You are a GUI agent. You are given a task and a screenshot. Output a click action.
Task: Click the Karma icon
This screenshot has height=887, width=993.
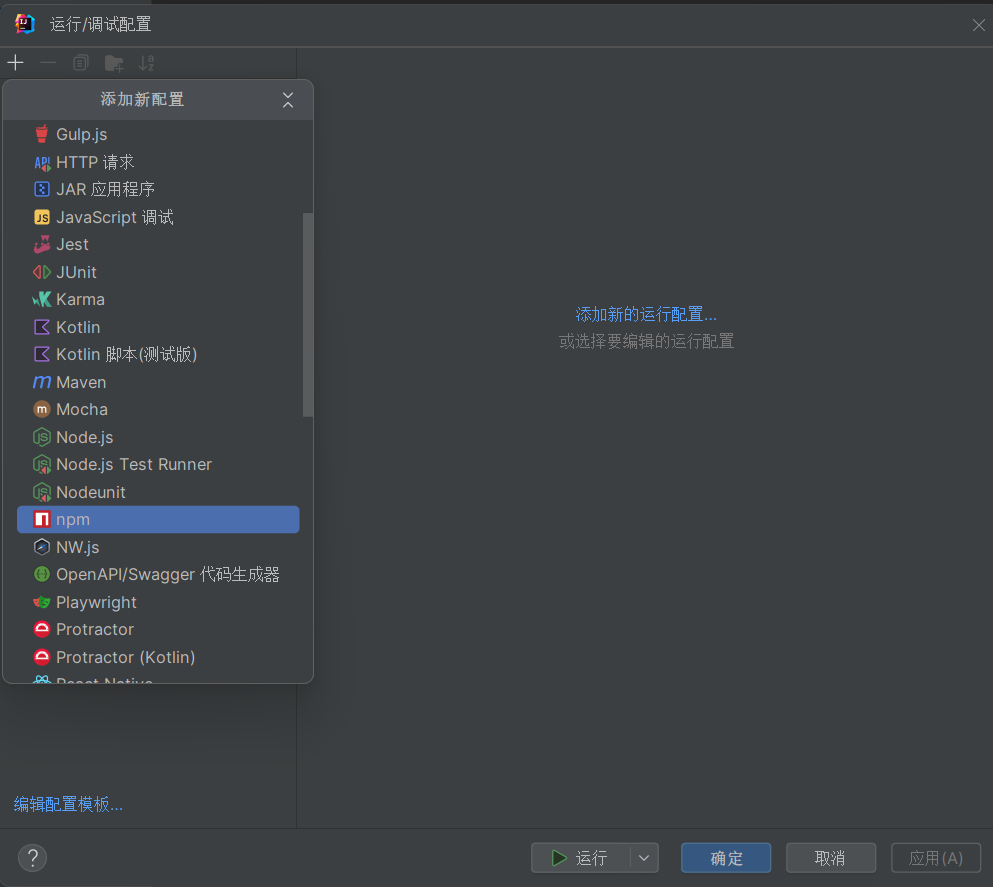42,299
